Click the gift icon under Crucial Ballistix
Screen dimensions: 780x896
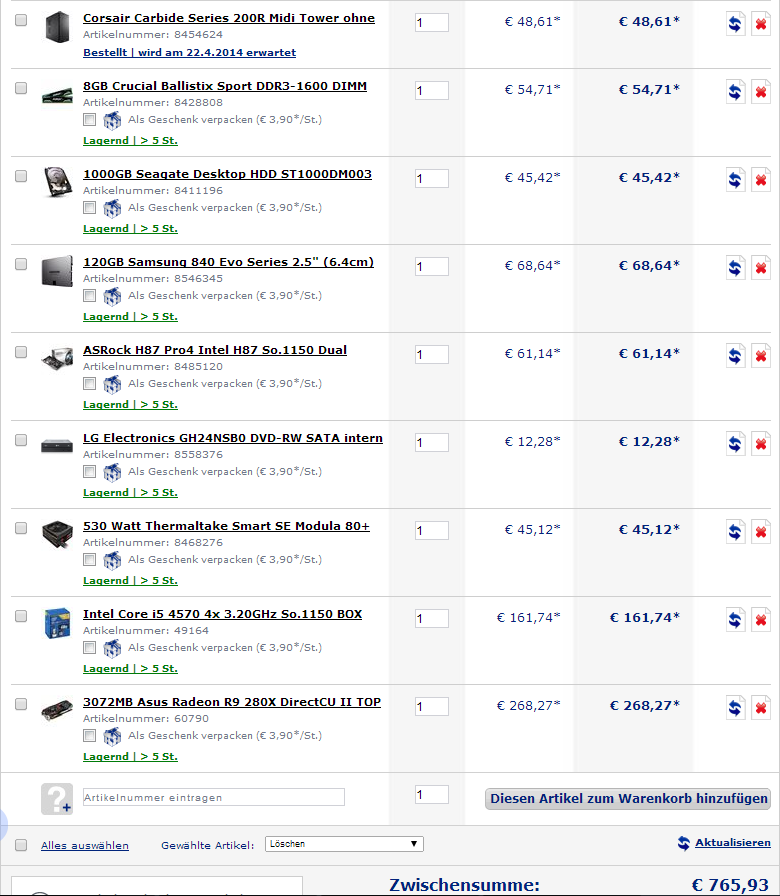click(112, 121)
